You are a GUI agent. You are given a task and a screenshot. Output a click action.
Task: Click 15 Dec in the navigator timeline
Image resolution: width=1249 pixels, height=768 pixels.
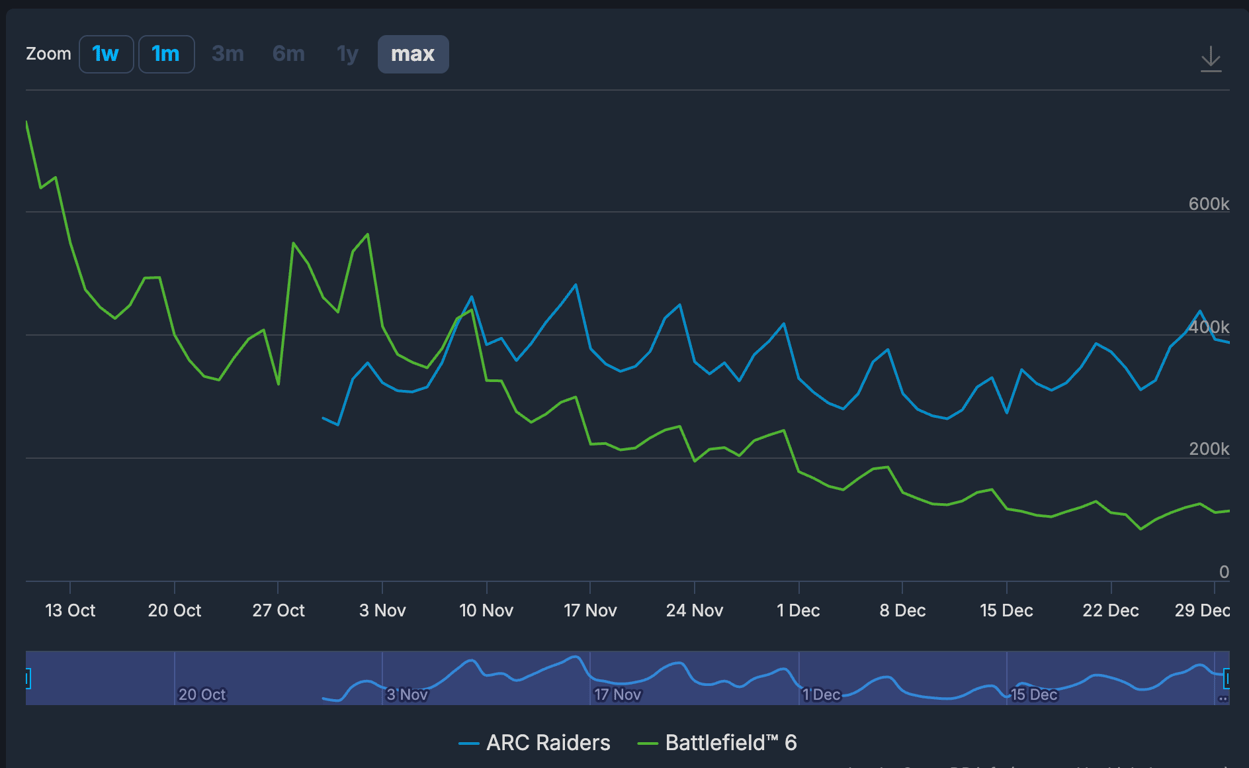click(1034, 694)
